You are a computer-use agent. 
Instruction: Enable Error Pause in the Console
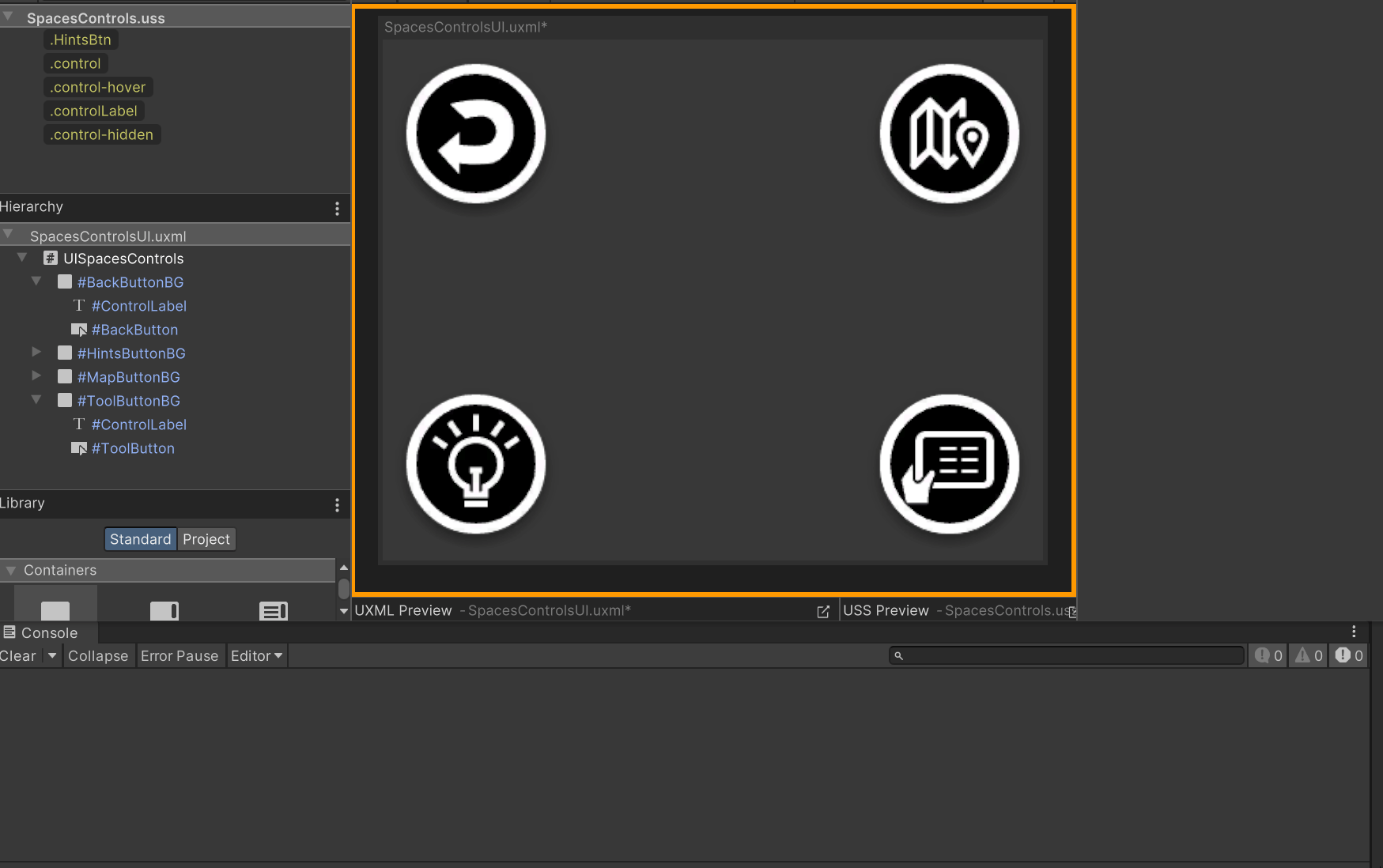click(179, 655)
